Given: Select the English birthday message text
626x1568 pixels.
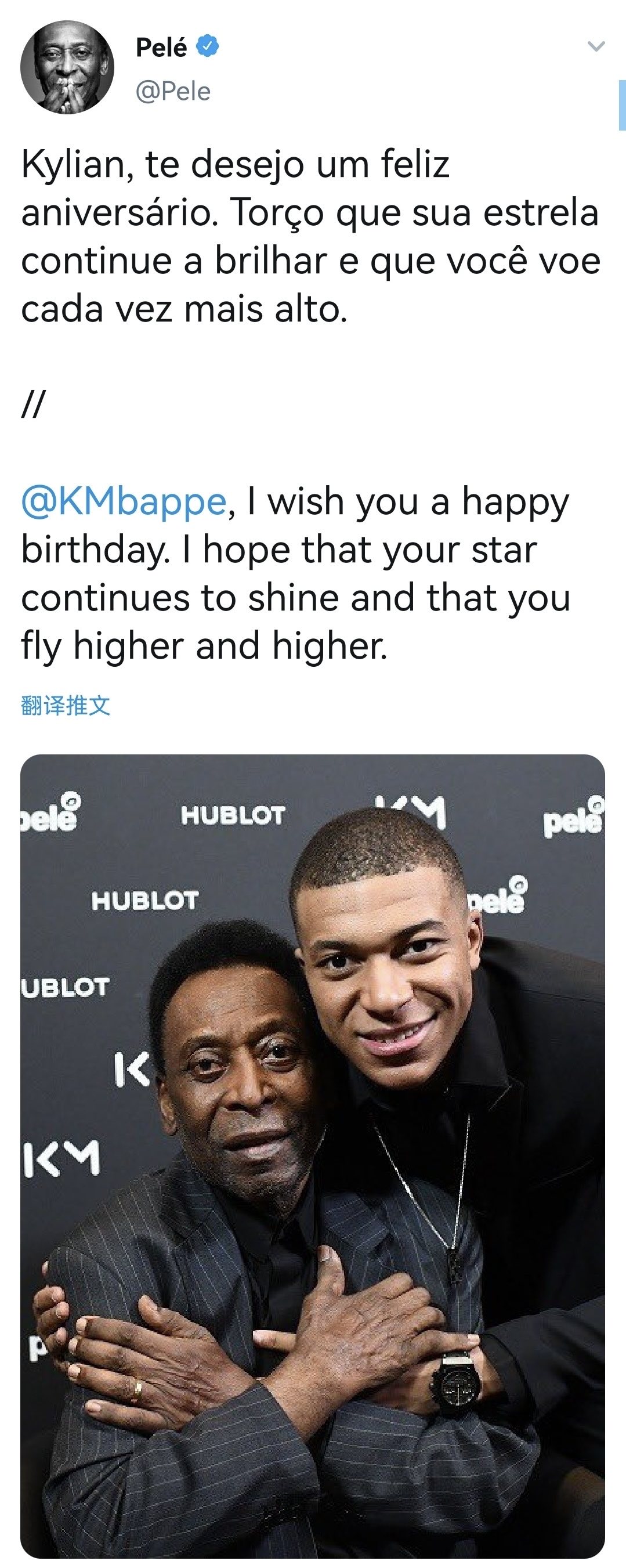Looking at the screenshot, I should pyautogui.click(x=296, y=573).
